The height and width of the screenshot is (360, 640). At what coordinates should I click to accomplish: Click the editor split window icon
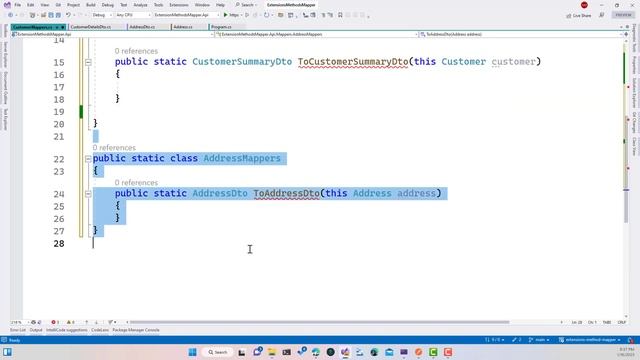[x=626, y=34]
